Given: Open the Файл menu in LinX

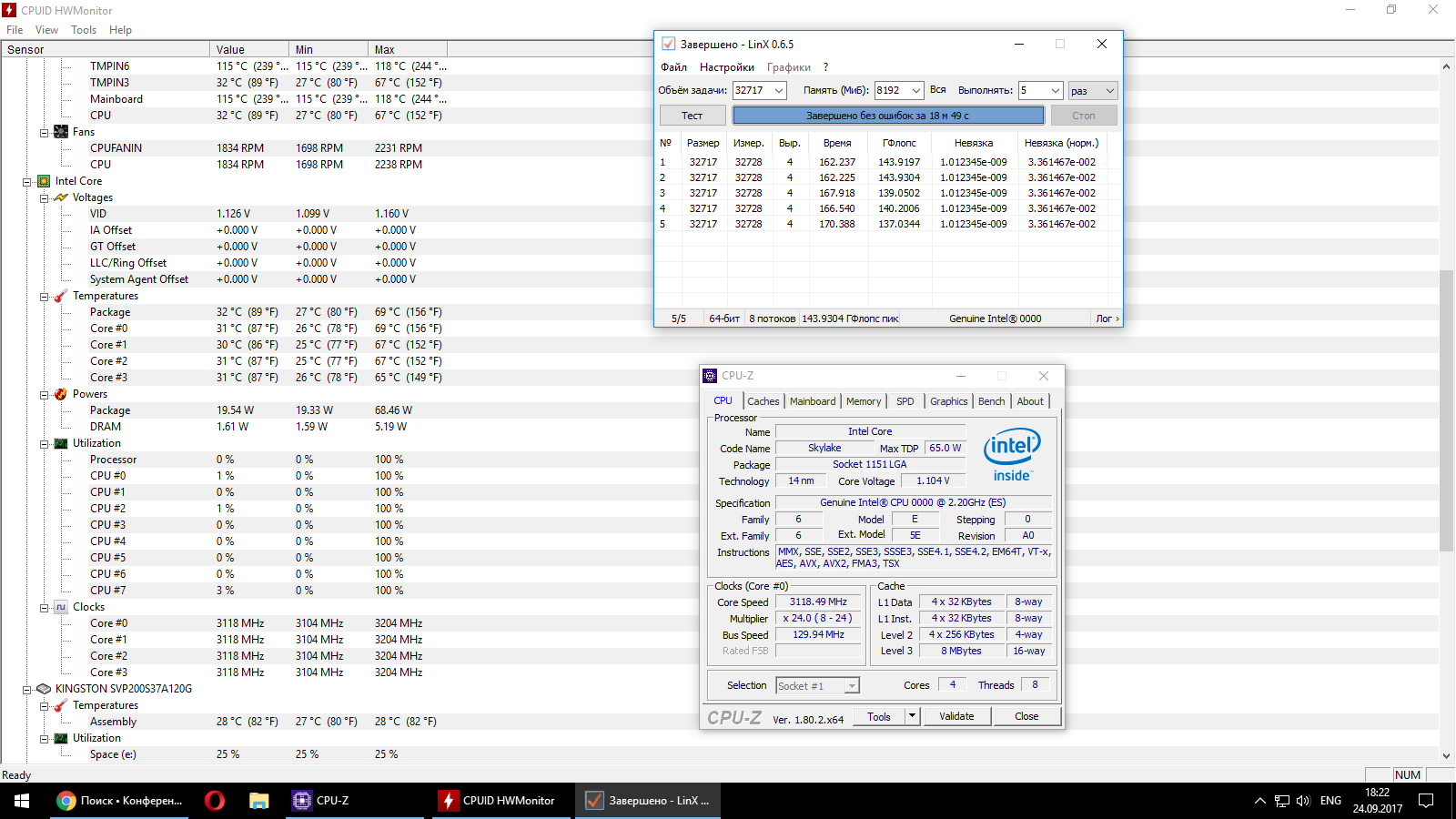Looking at the screenshot, I should point(673,67).
